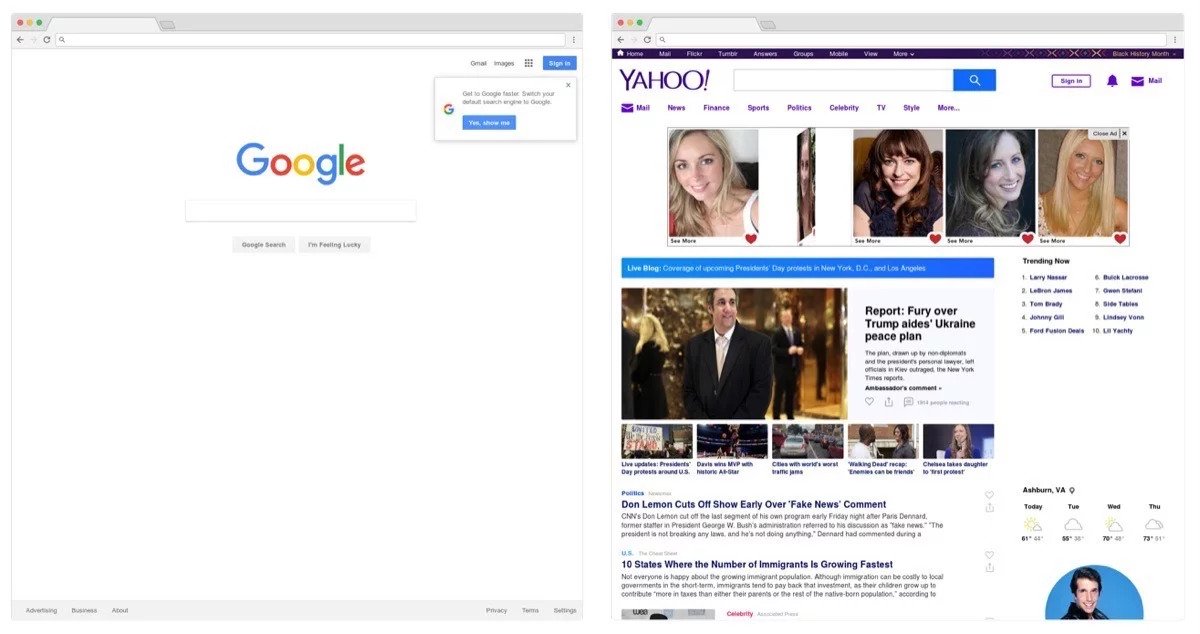Expand the More dropdown in Yahoo's top purple bar

pyautogui.click(x=903, y=54)
